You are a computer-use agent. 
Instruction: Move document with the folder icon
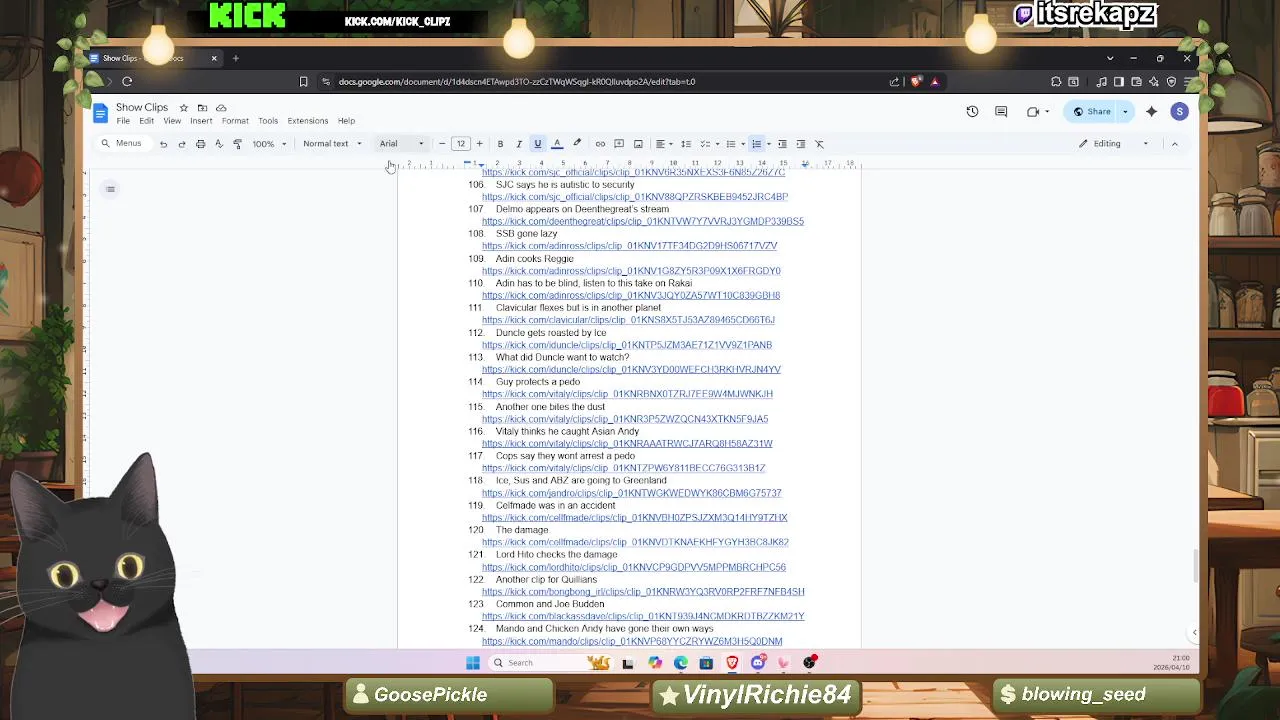[x=202, y=107]
